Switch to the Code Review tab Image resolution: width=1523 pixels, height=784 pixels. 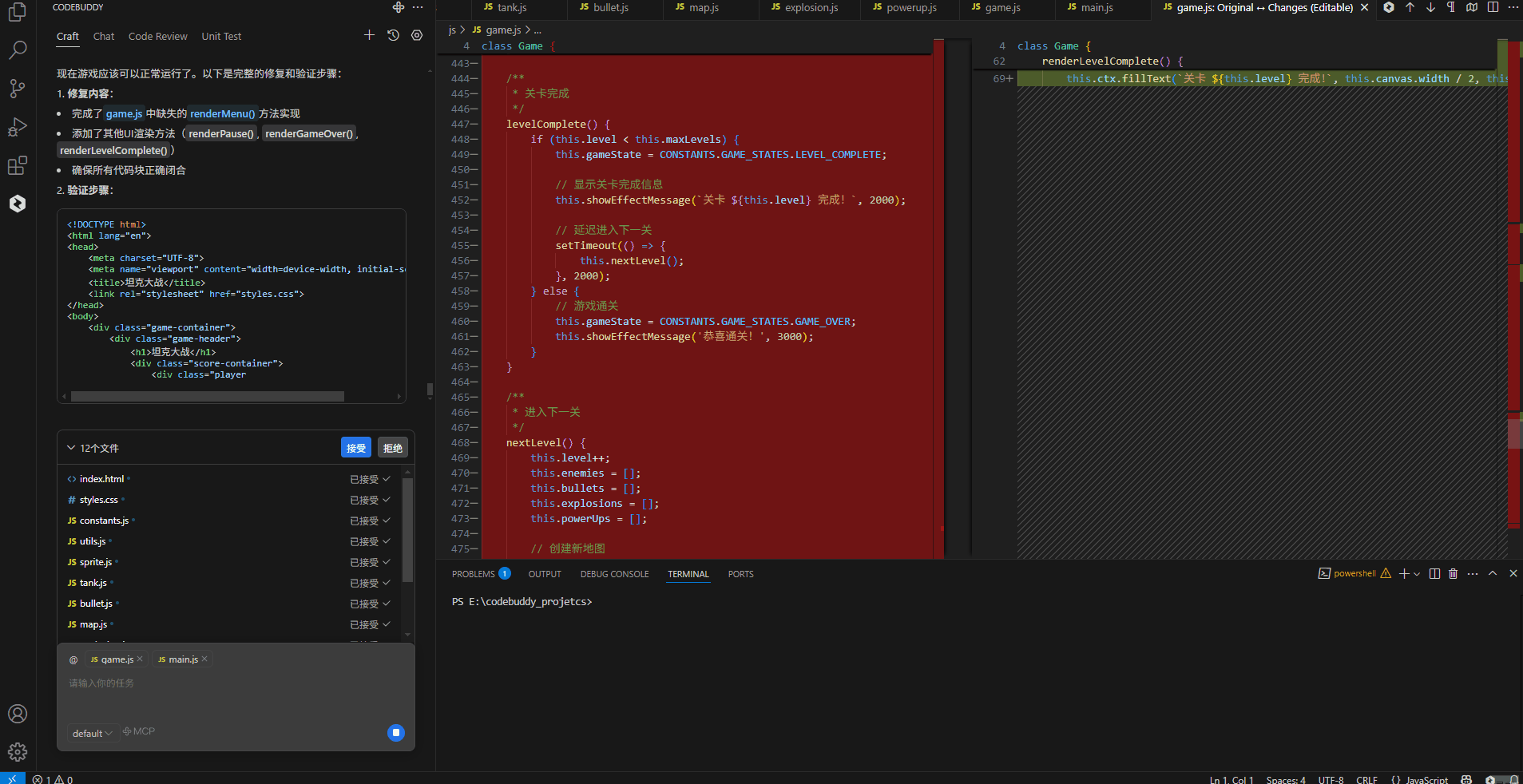157,37
